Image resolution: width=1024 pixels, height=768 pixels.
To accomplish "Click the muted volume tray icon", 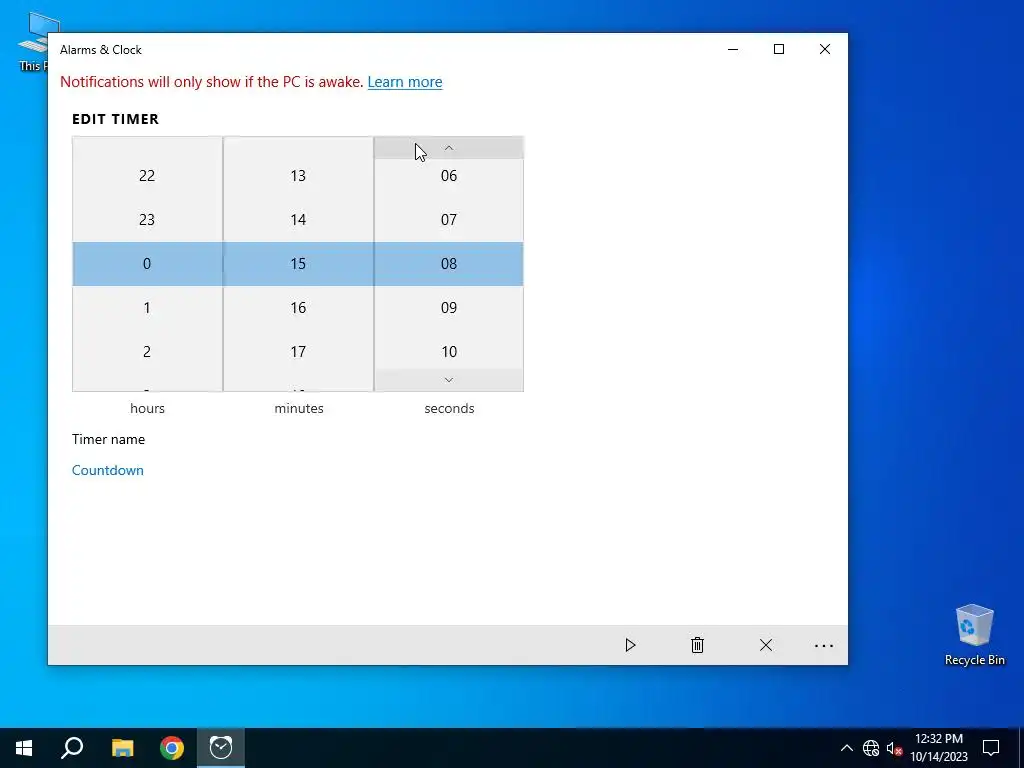I will pyautogui.click(x=894, y=748).
